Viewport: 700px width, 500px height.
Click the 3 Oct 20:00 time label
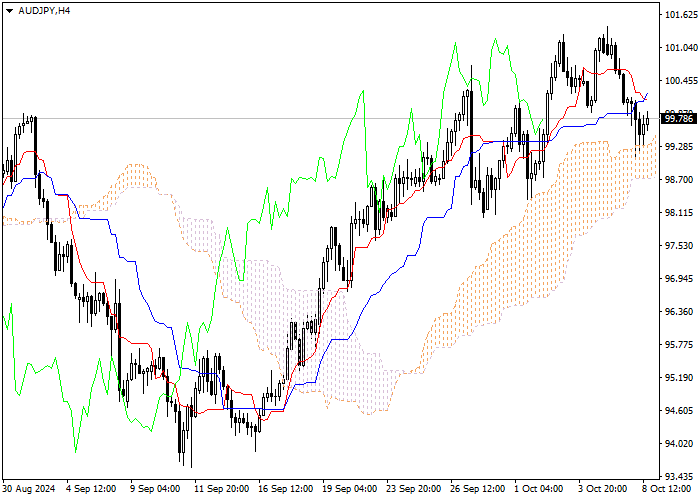tap(603, 489)
